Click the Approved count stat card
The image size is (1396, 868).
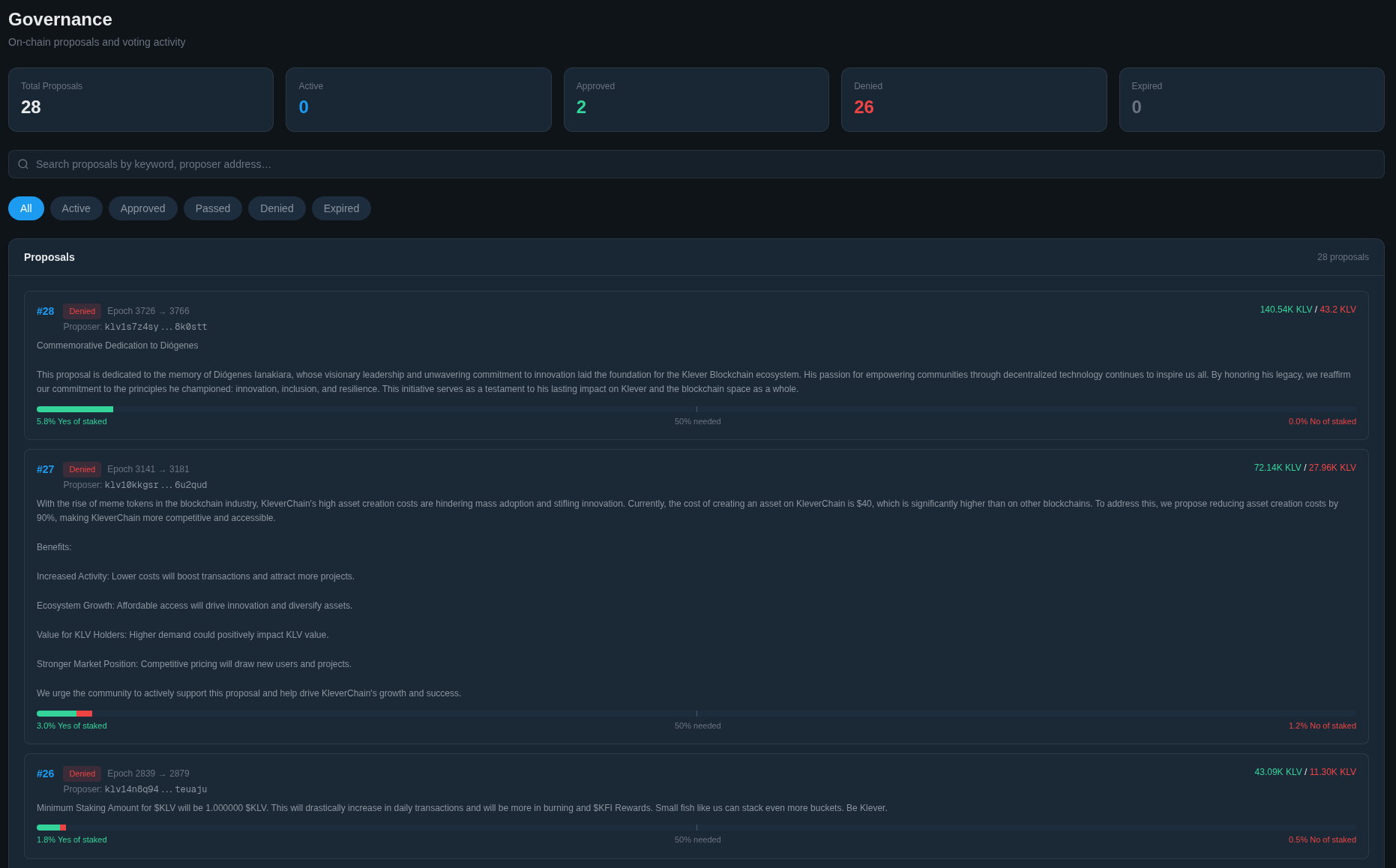pos(696,100)
